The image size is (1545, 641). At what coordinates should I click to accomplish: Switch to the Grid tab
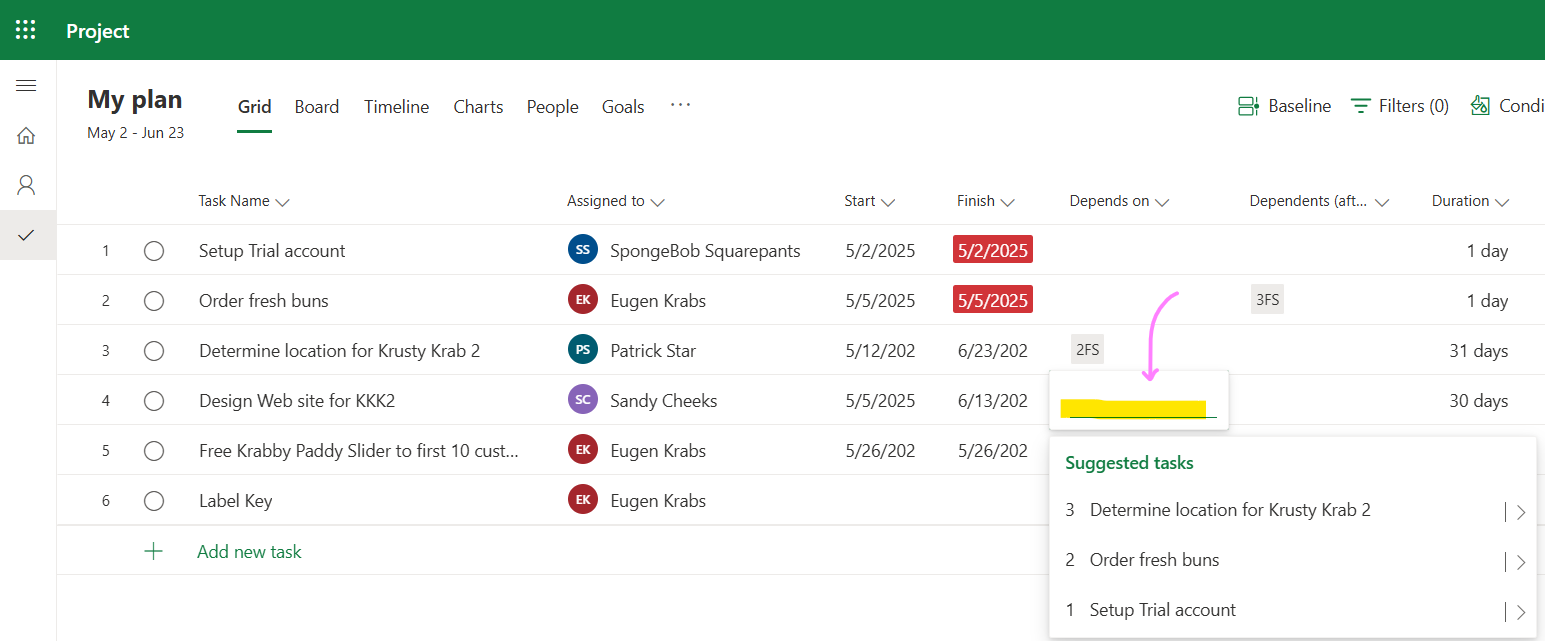255,107
